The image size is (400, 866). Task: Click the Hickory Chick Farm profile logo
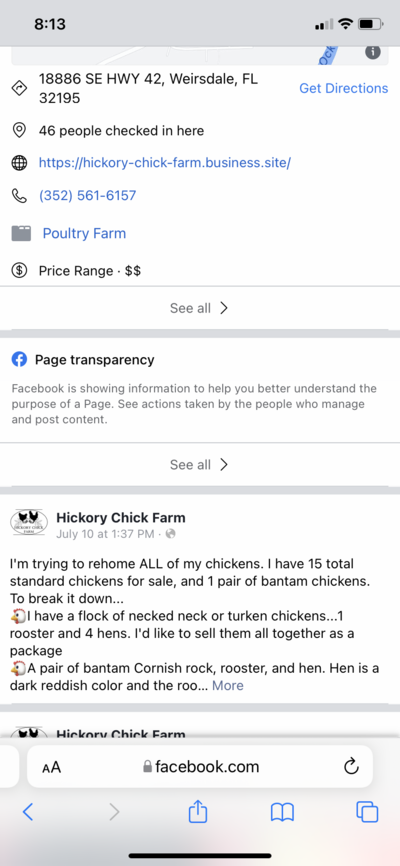tap(29, 523)
